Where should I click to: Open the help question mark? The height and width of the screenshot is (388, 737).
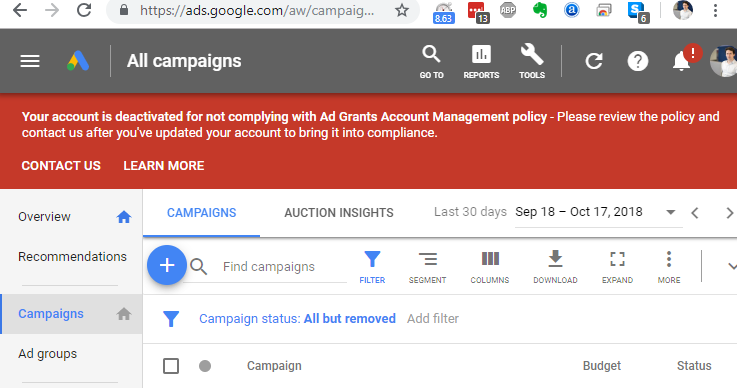point(638,61)
